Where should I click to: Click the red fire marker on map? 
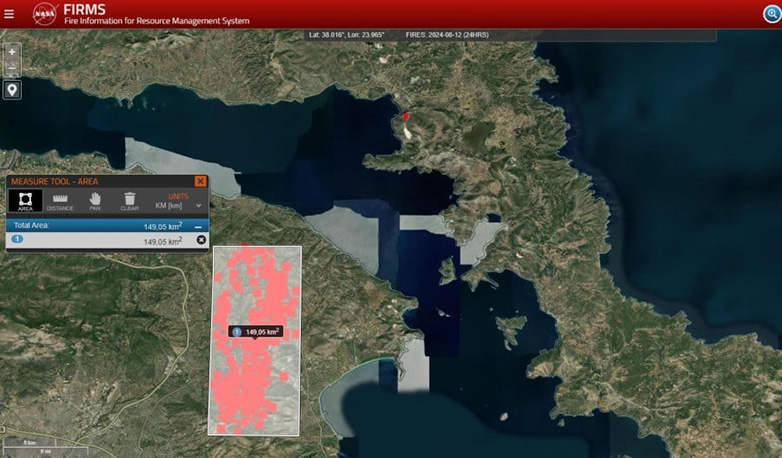click(406, 117)
